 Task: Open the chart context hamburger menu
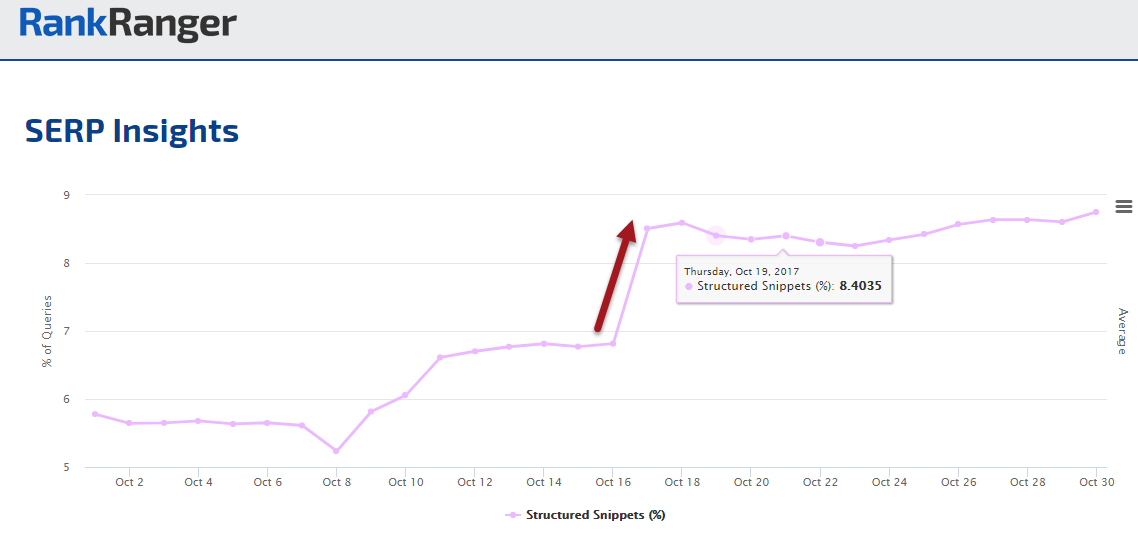point(1123,206)
